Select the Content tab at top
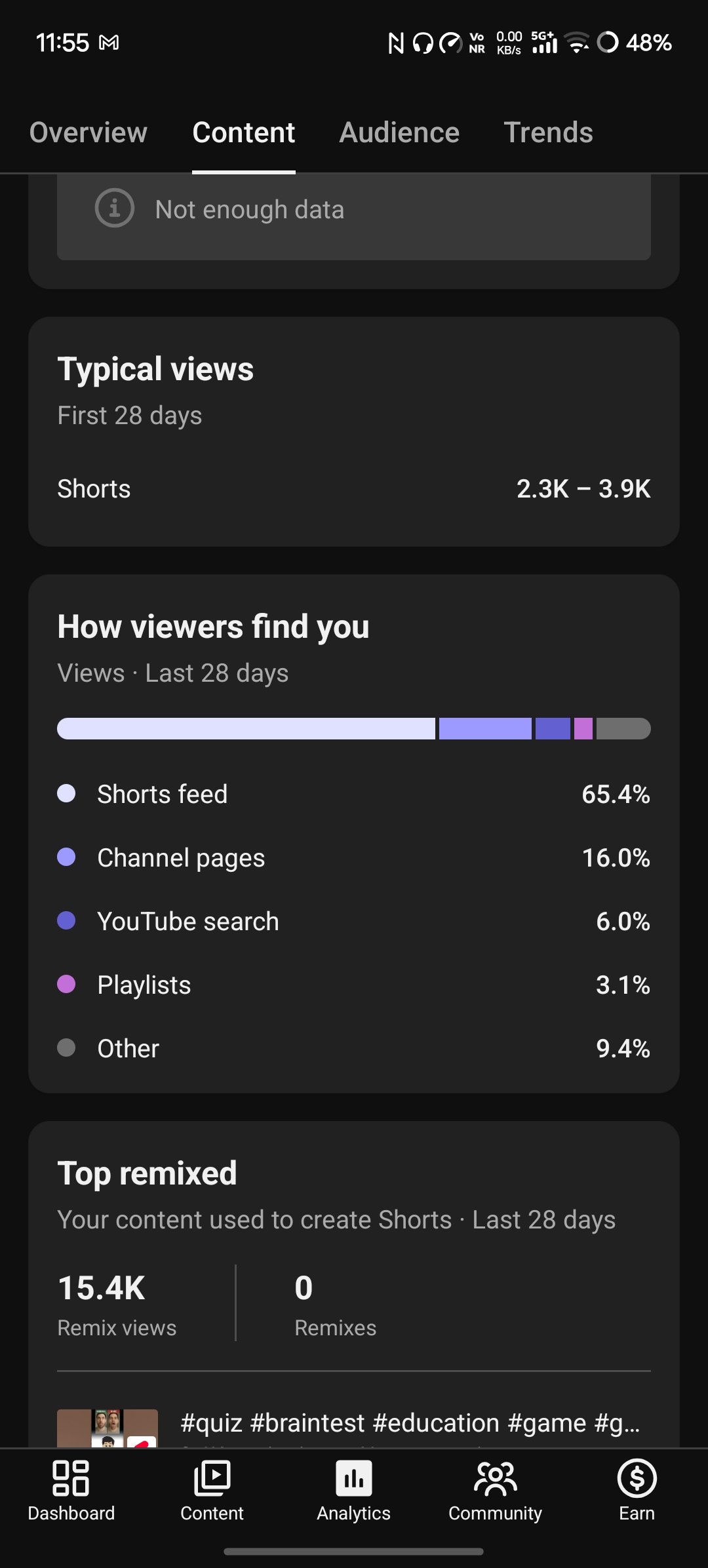The image size is (708, 1568). pyautogui.click(x=244, y=132)
